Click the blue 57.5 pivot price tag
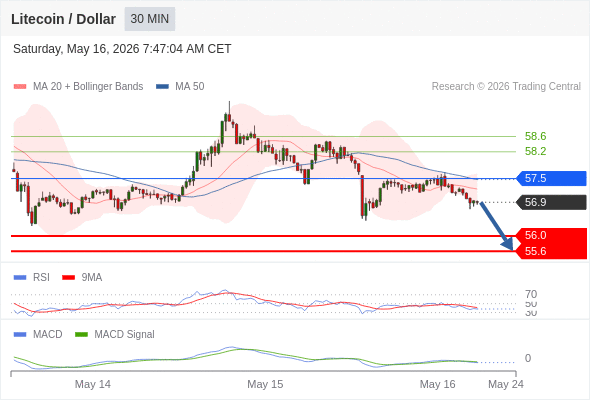Screen dimensions: 590x400 tap(551, 178)
